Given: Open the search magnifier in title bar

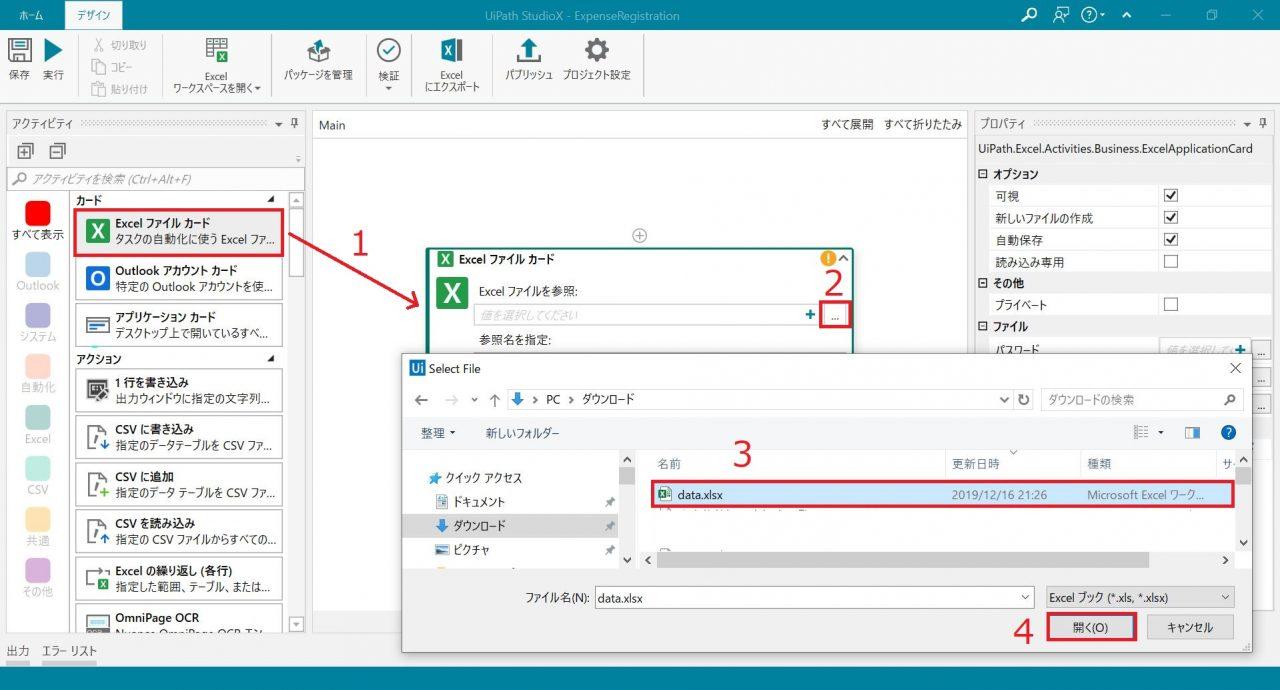Looking at the screenshot, I should coord(1029,15).
